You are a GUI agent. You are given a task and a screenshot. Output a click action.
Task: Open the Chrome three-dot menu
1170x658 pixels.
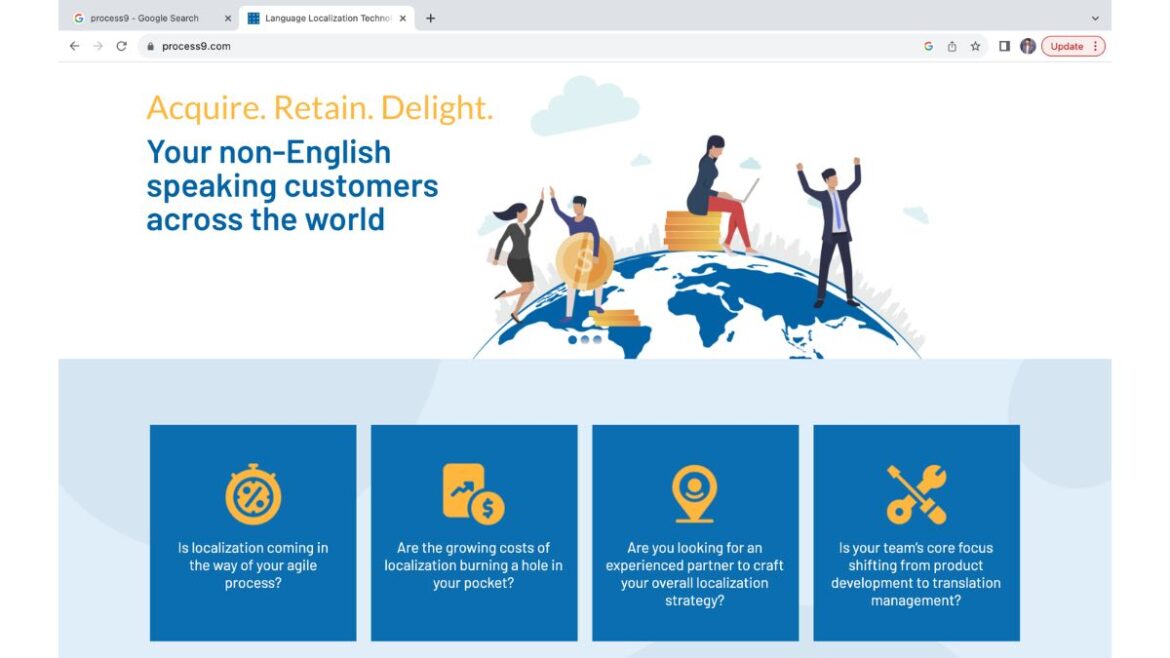tap(1095, 46)
